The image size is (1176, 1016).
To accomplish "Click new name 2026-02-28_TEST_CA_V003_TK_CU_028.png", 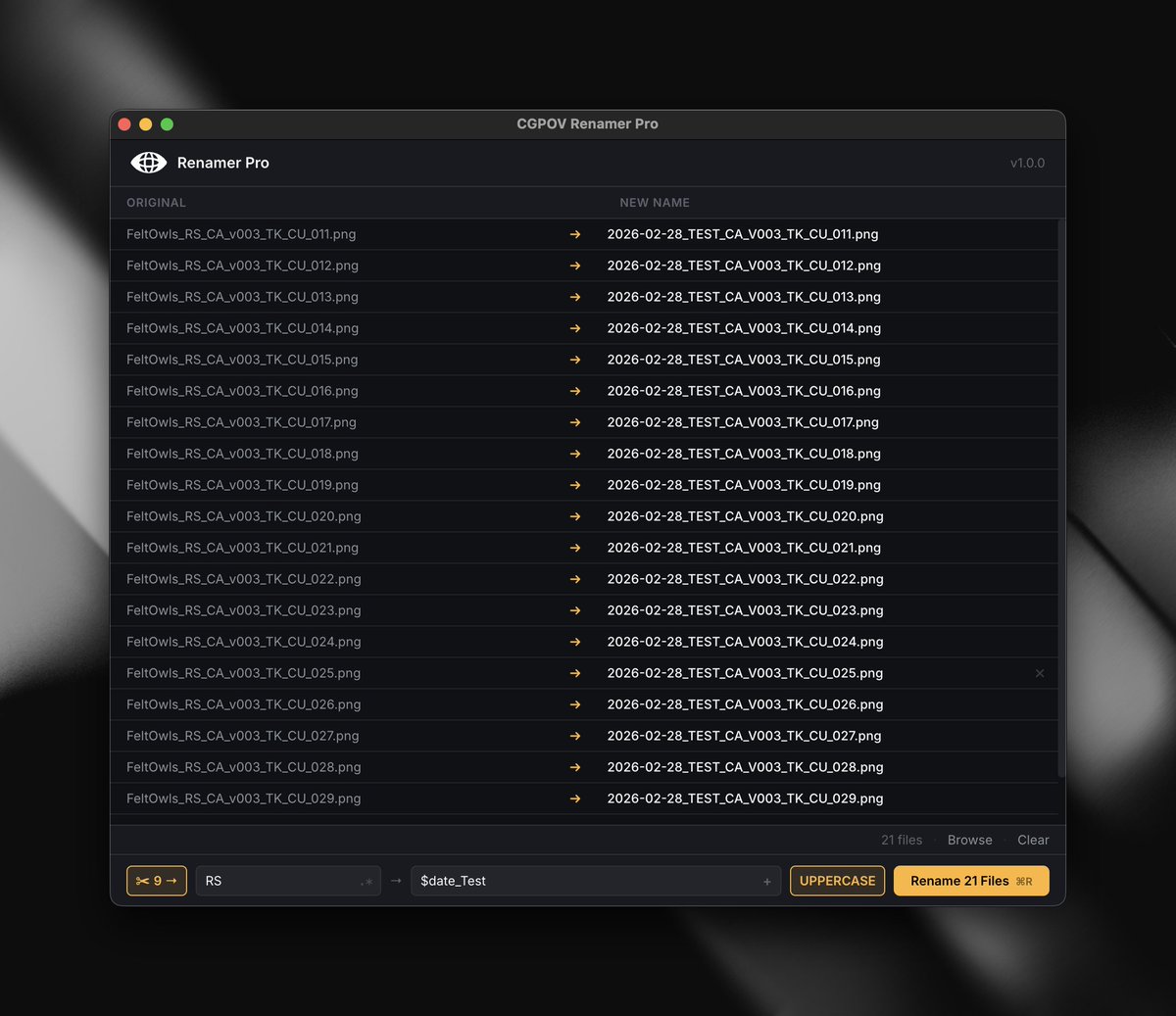I will pyautogui.click(x=745, y=767).
